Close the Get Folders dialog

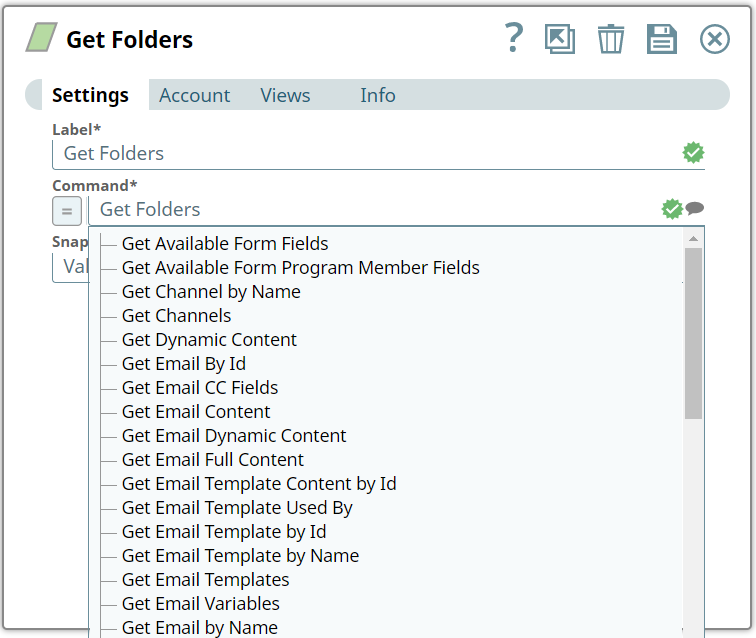(715, 39)
